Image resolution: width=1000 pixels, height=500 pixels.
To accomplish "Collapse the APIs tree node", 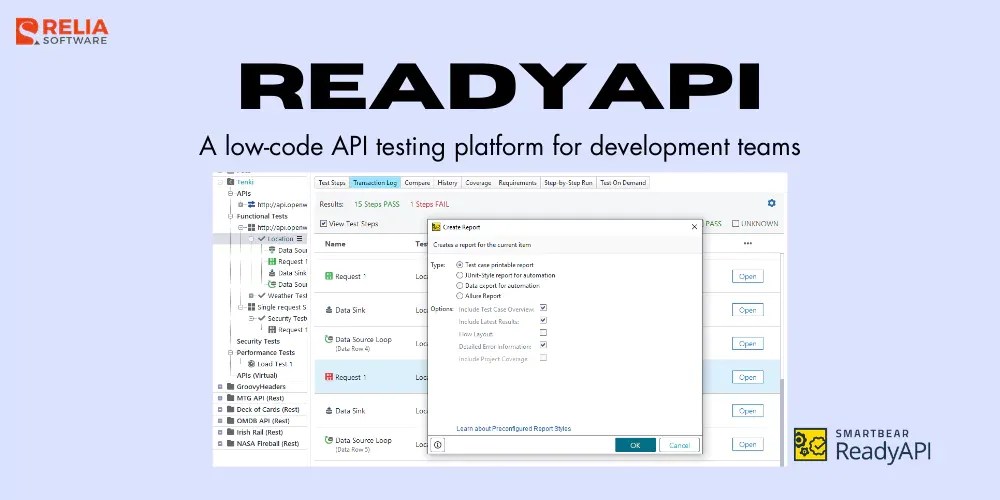I will [x=231, y=193].
